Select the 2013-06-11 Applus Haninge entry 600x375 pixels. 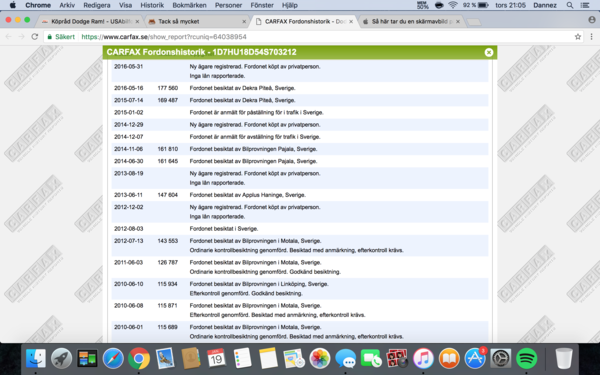300,195
